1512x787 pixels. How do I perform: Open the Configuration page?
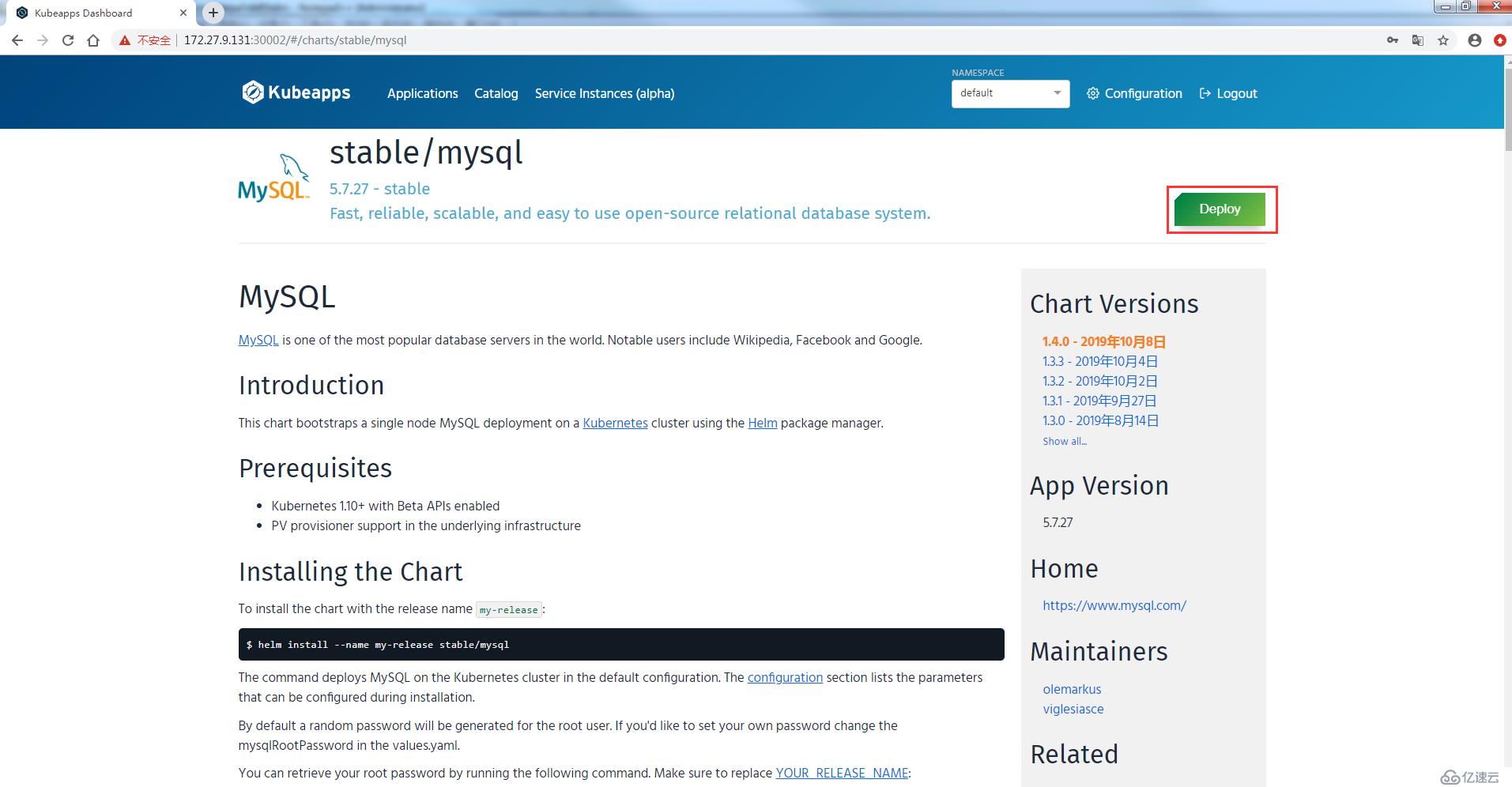(x=1134, y=93)
